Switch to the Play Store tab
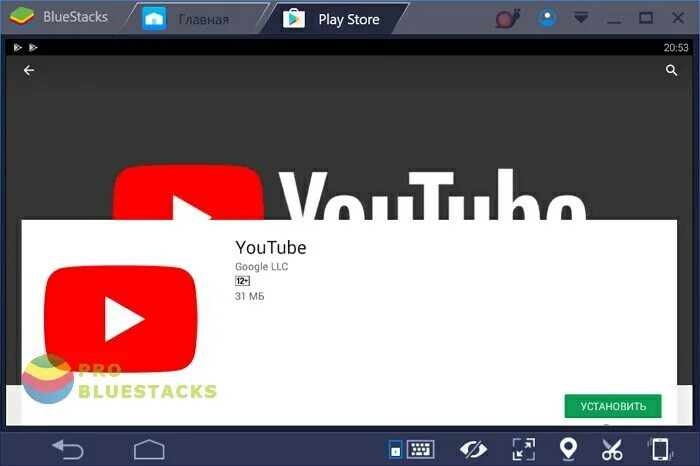This screenshot has height=466, width=700. click(x=335, y=19)
